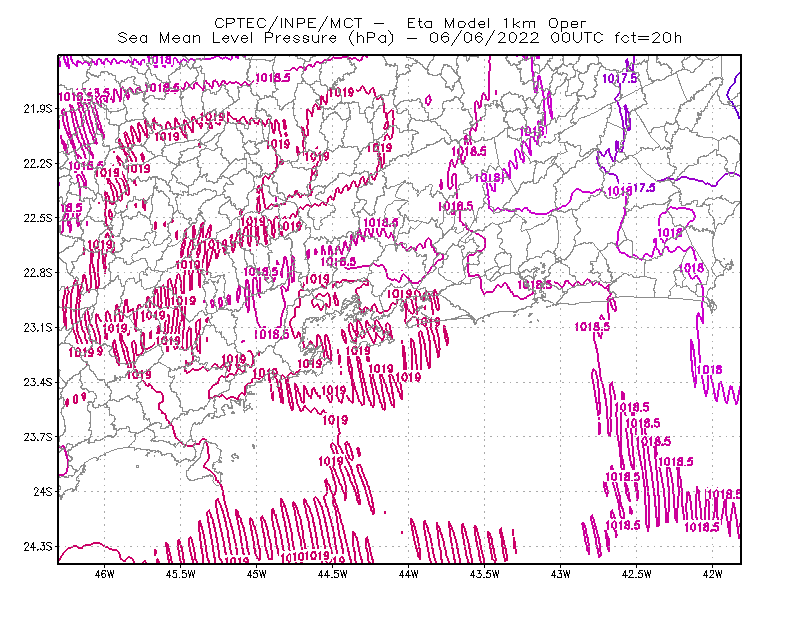Click the 43W longitude axis label
The width and height of the screenshot is (800, 618).
[x=560, y=574]
